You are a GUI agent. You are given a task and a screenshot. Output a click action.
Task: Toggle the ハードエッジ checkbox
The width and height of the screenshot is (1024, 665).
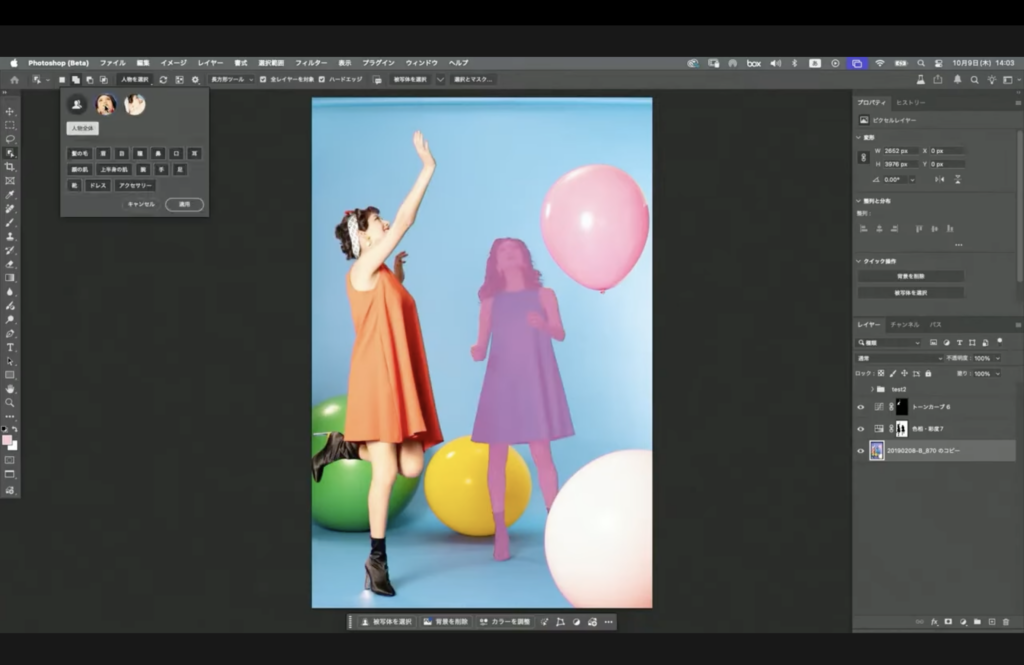323,79
